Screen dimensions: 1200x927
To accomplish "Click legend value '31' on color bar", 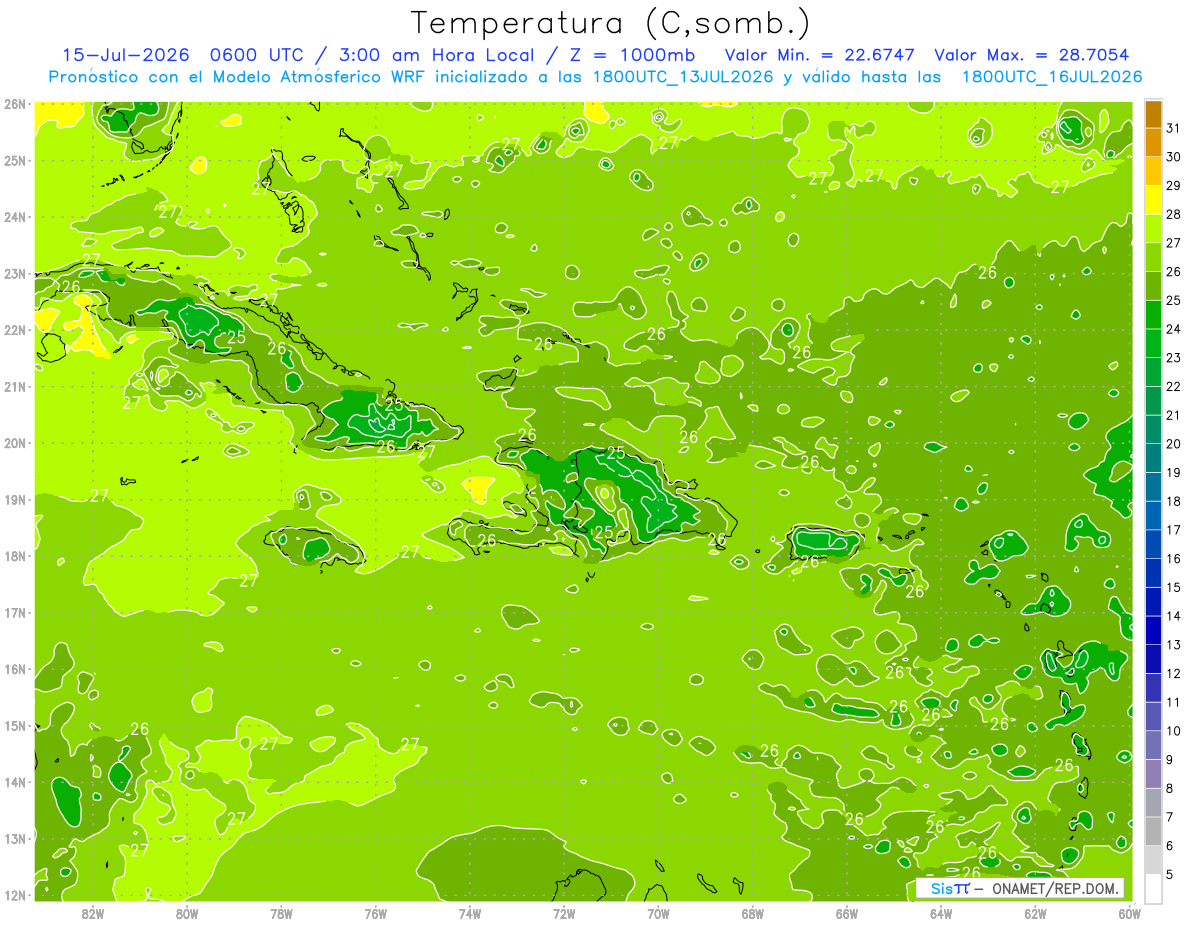I will (x=1174, y=128).
